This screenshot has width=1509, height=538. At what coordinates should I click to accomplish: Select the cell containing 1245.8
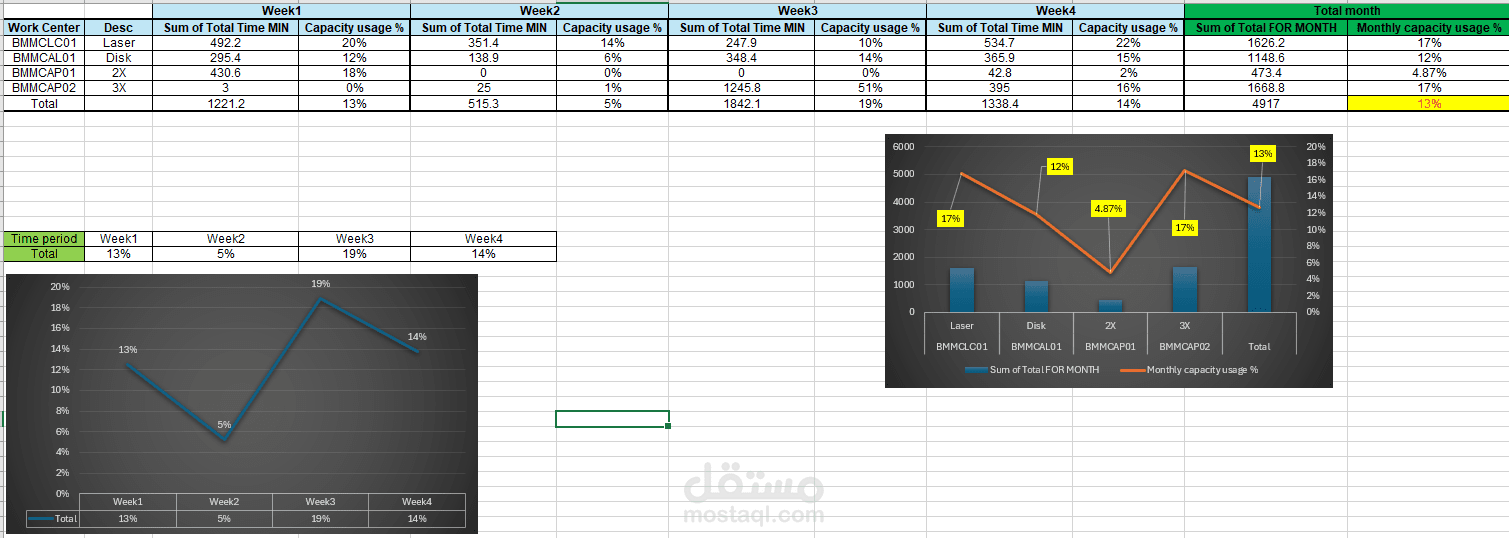741,88
